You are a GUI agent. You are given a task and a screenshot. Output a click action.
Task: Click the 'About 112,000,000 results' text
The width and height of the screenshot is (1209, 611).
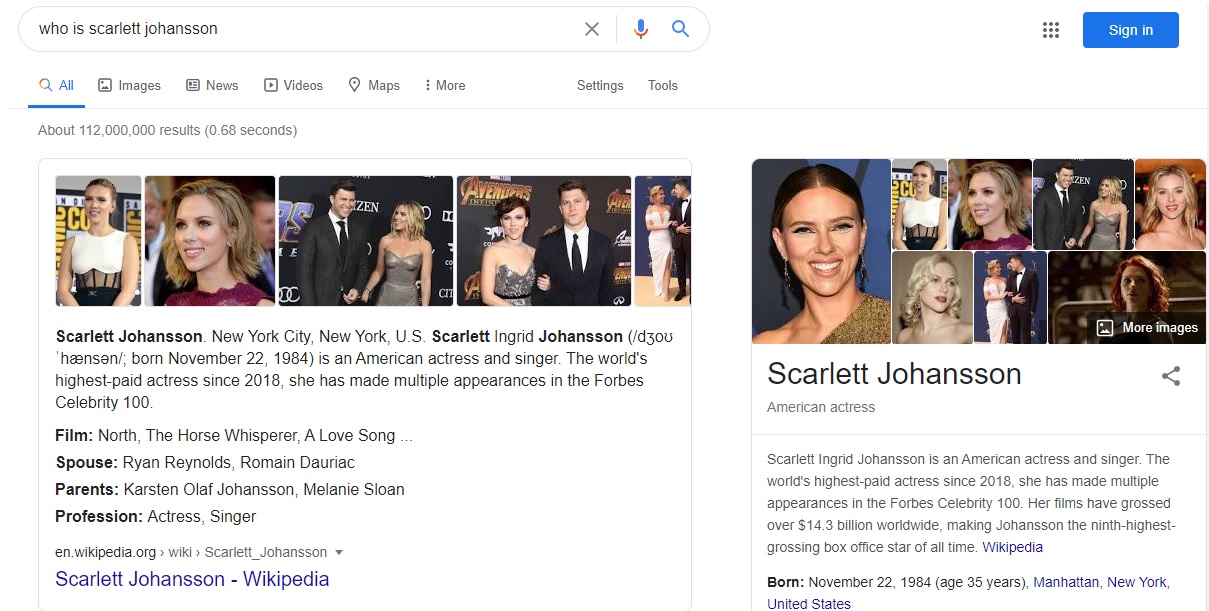pos(167,130)
